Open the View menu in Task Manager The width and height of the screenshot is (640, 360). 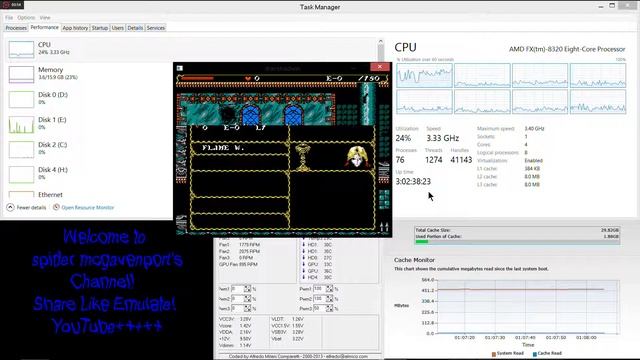point(45,18)
